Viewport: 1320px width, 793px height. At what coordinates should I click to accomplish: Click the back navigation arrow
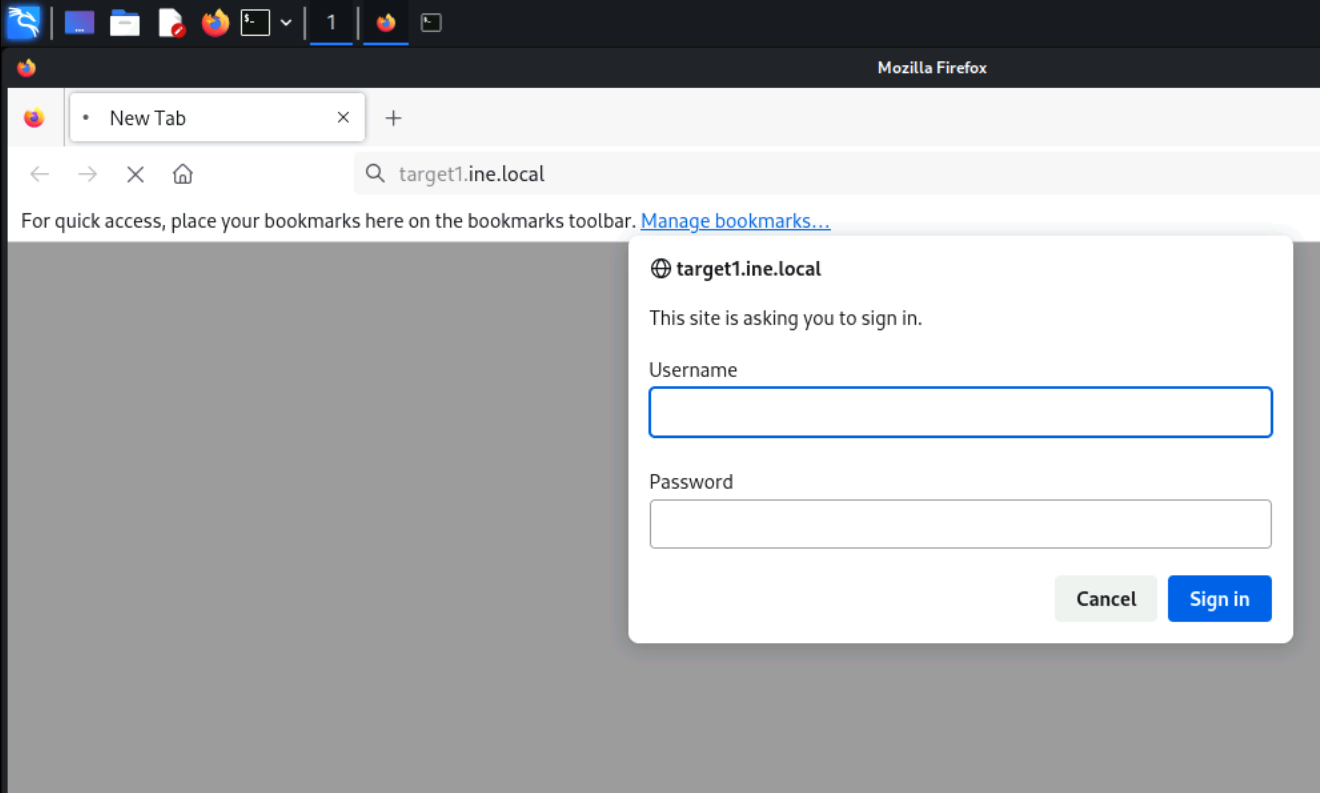coord(39,173)
